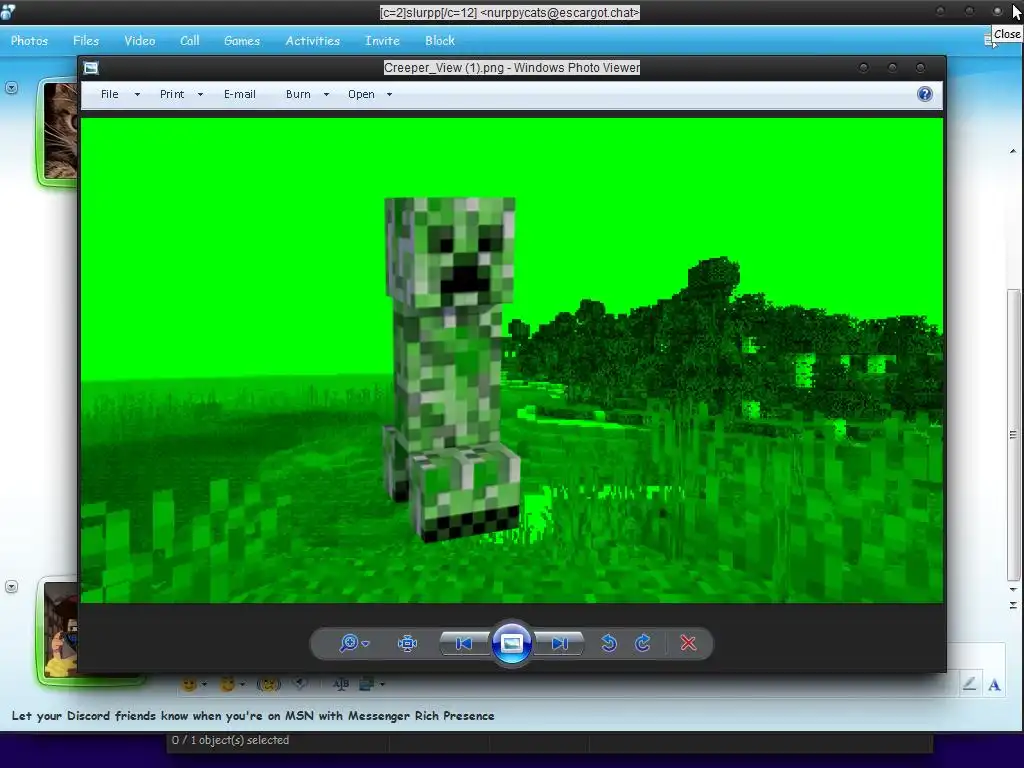Open Games in Messenger toolbar
Viewport: 1024px width, 768px height.
(x=242, y=40)
